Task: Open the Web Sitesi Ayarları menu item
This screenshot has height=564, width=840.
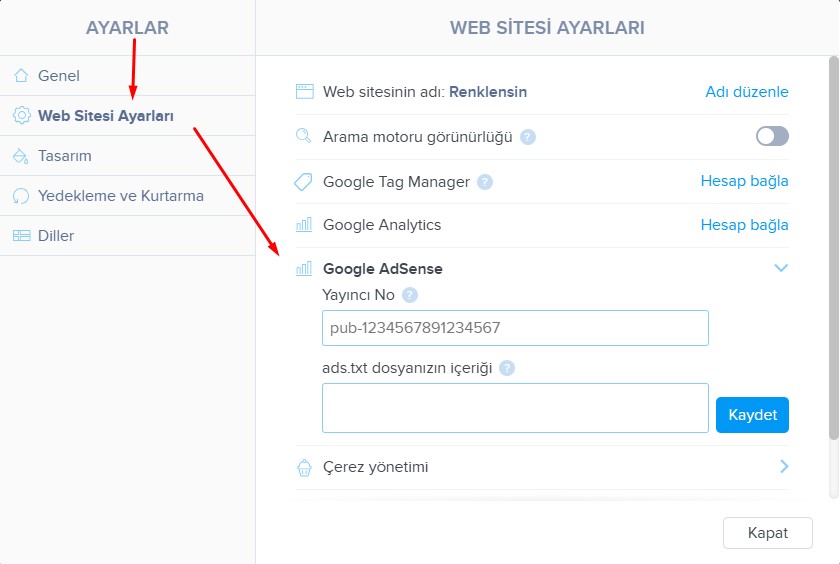Action: click(x=106, y=116)
